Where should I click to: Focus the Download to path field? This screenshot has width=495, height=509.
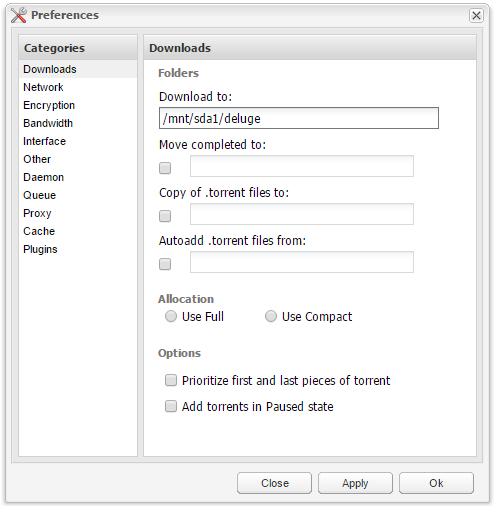(x=299, y=118)
